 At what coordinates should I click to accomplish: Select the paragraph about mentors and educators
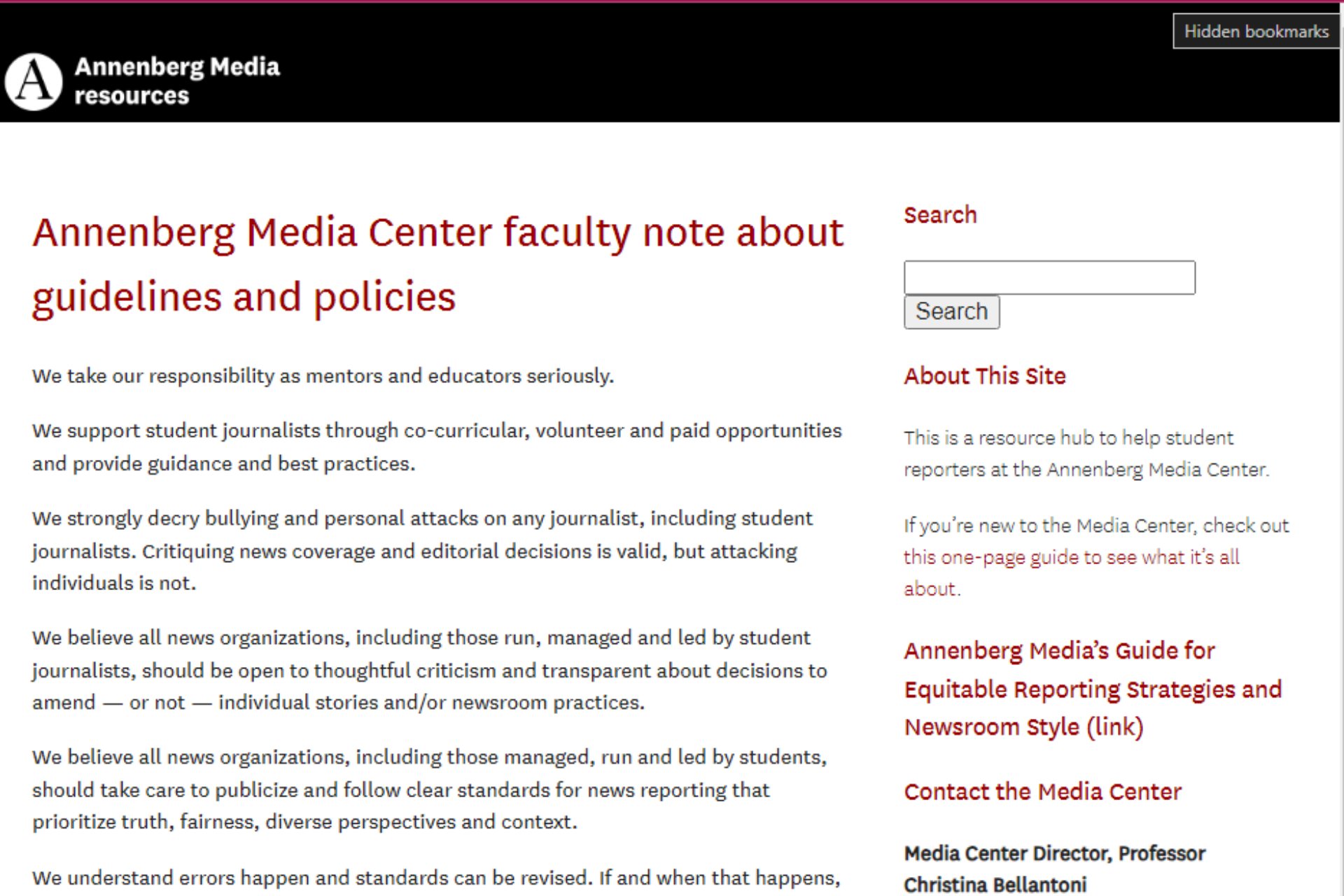(322, 376)
